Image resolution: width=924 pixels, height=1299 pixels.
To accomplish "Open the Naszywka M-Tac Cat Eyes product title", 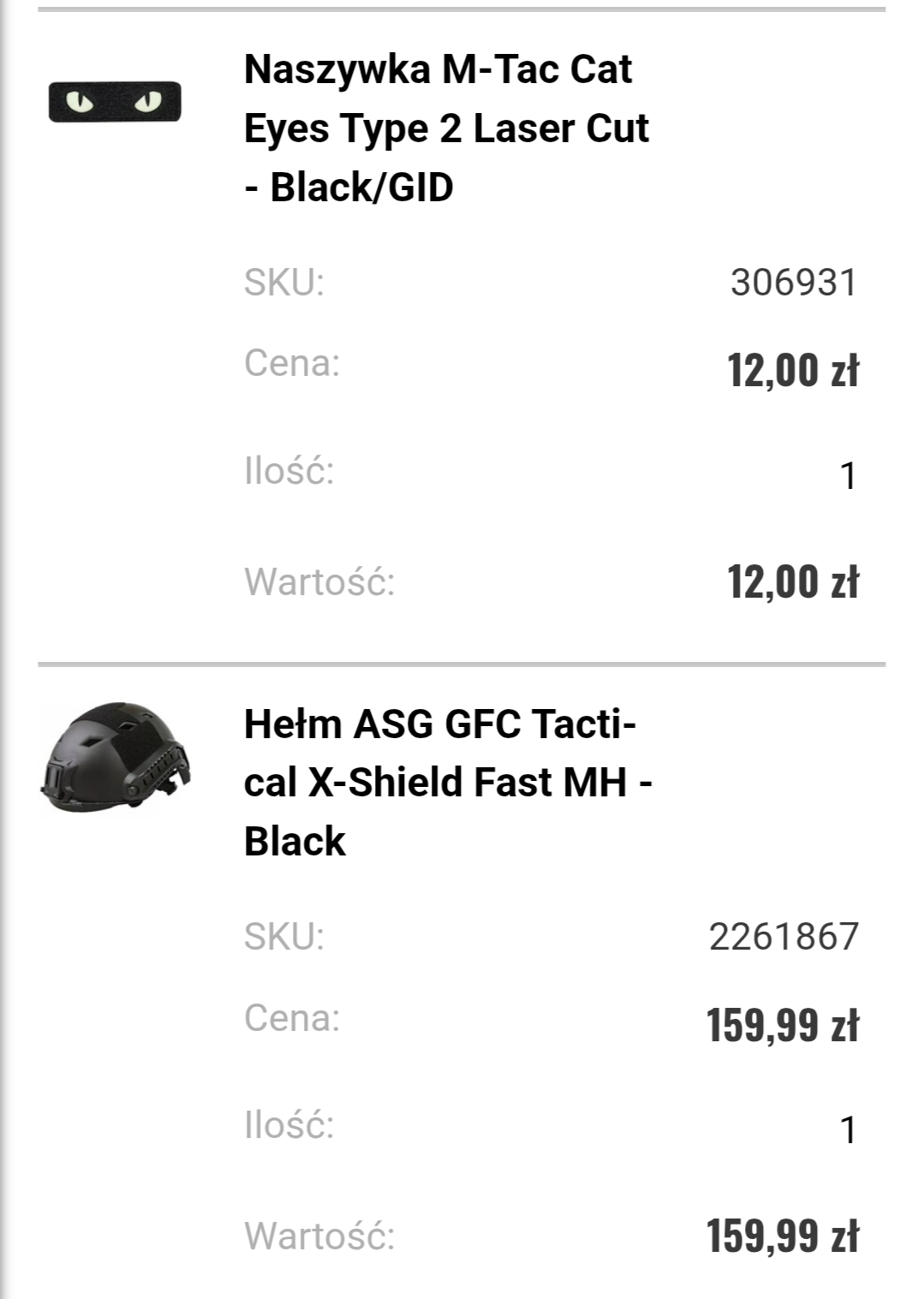I will (x=446, y=128).
